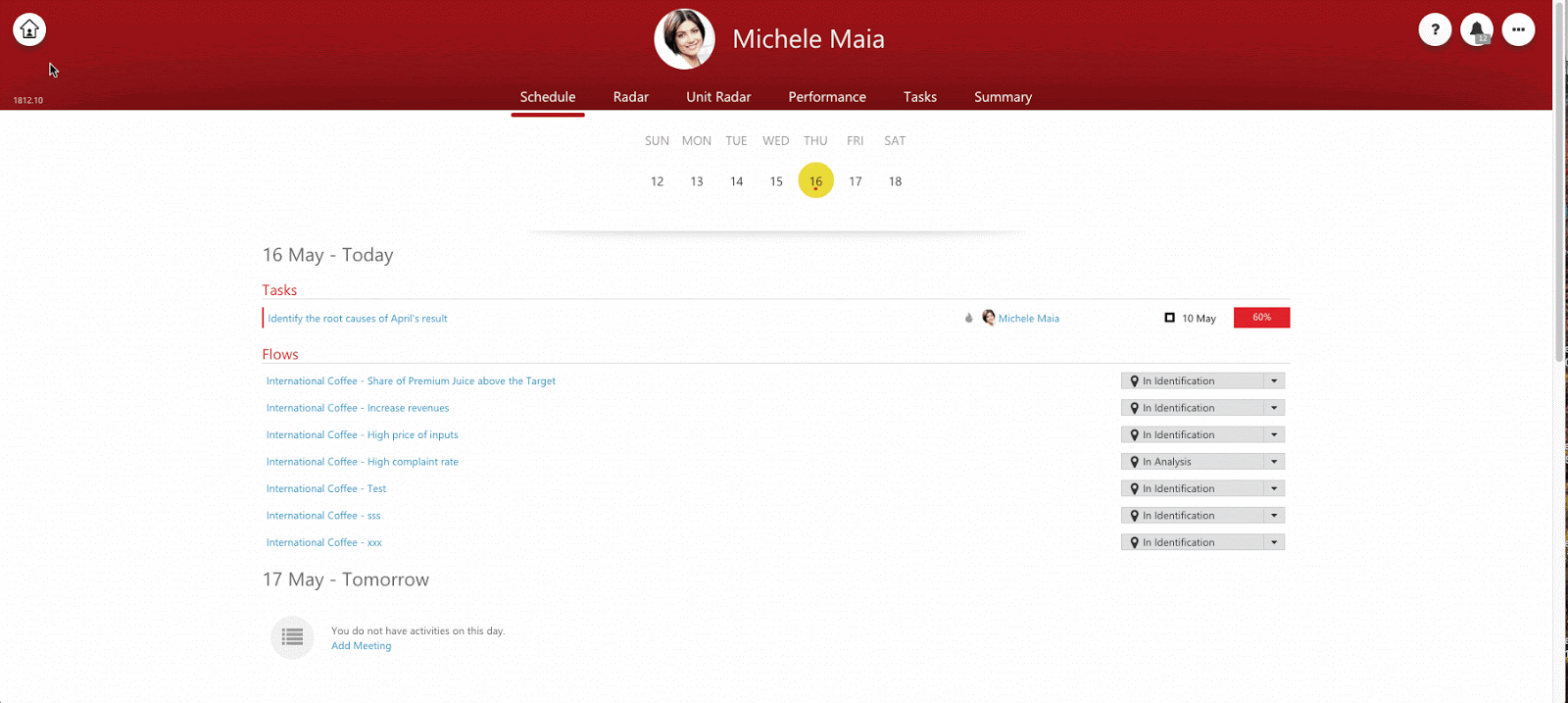Open flow International Coffee - sss

coord(323,516)
